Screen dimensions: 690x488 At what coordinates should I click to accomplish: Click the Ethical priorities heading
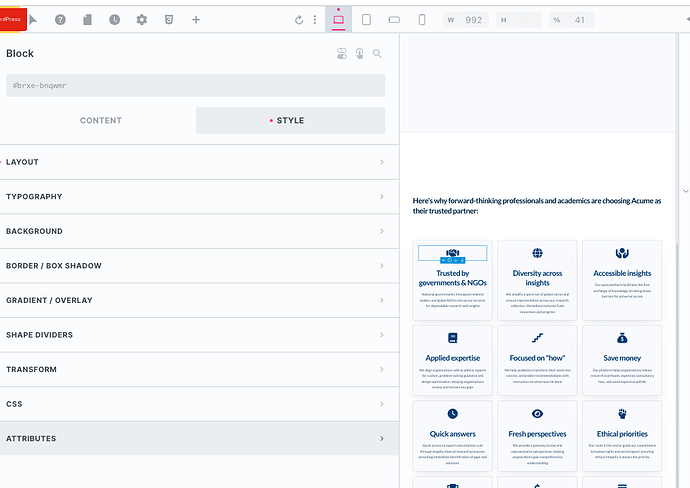(x=622, y=434)
